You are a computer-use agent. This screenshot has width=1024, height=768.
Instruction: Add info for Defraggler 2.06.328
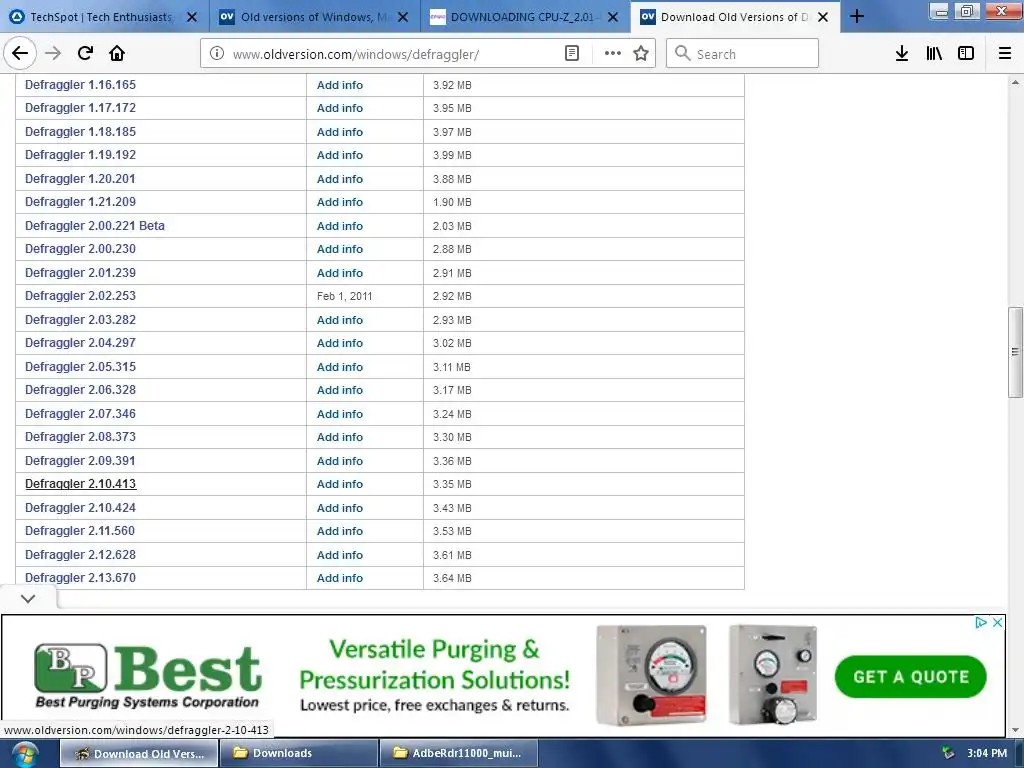tap(340, 390)
